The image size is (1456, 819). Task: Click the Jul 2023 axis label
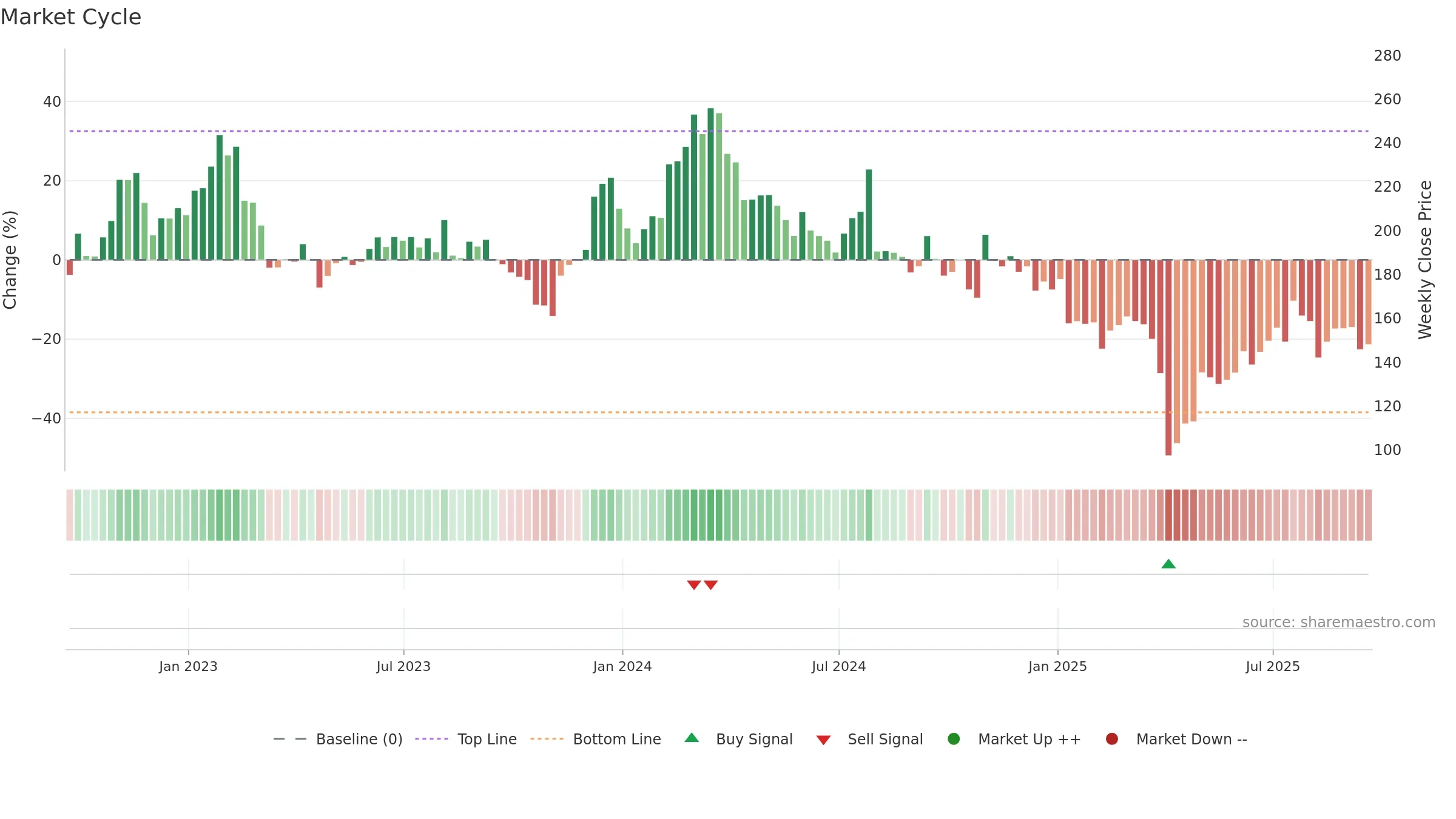coord(403,666)
